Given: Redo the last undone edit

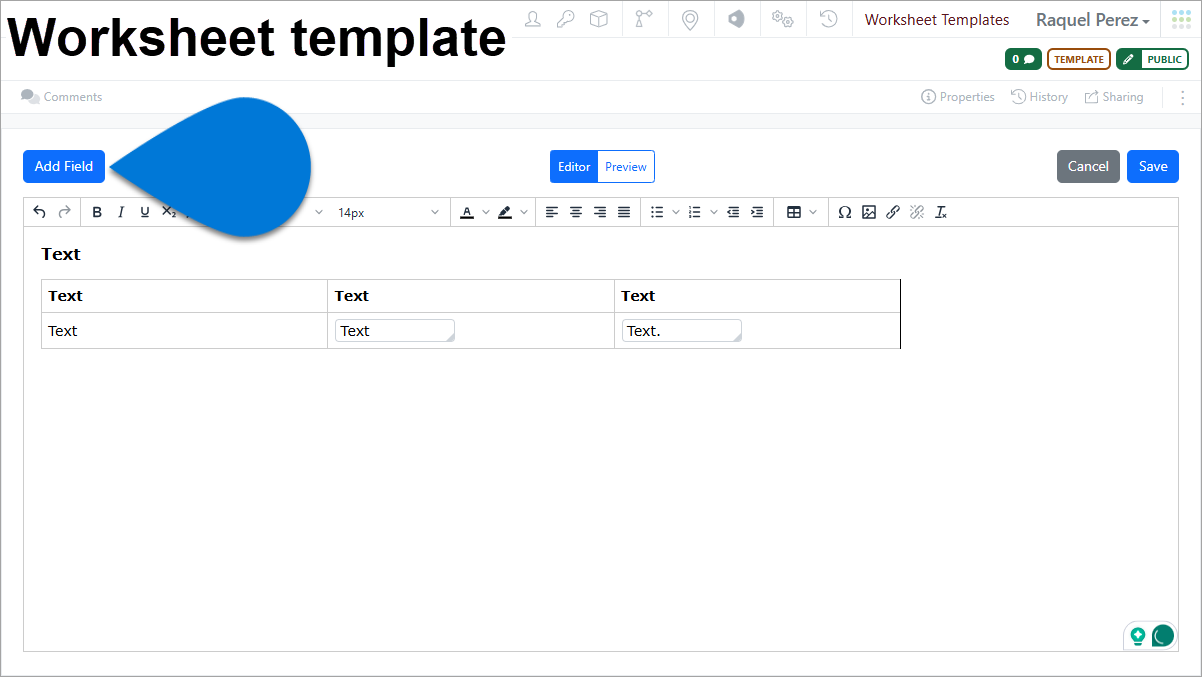Looking at the screenshot, I should (65, 212).
